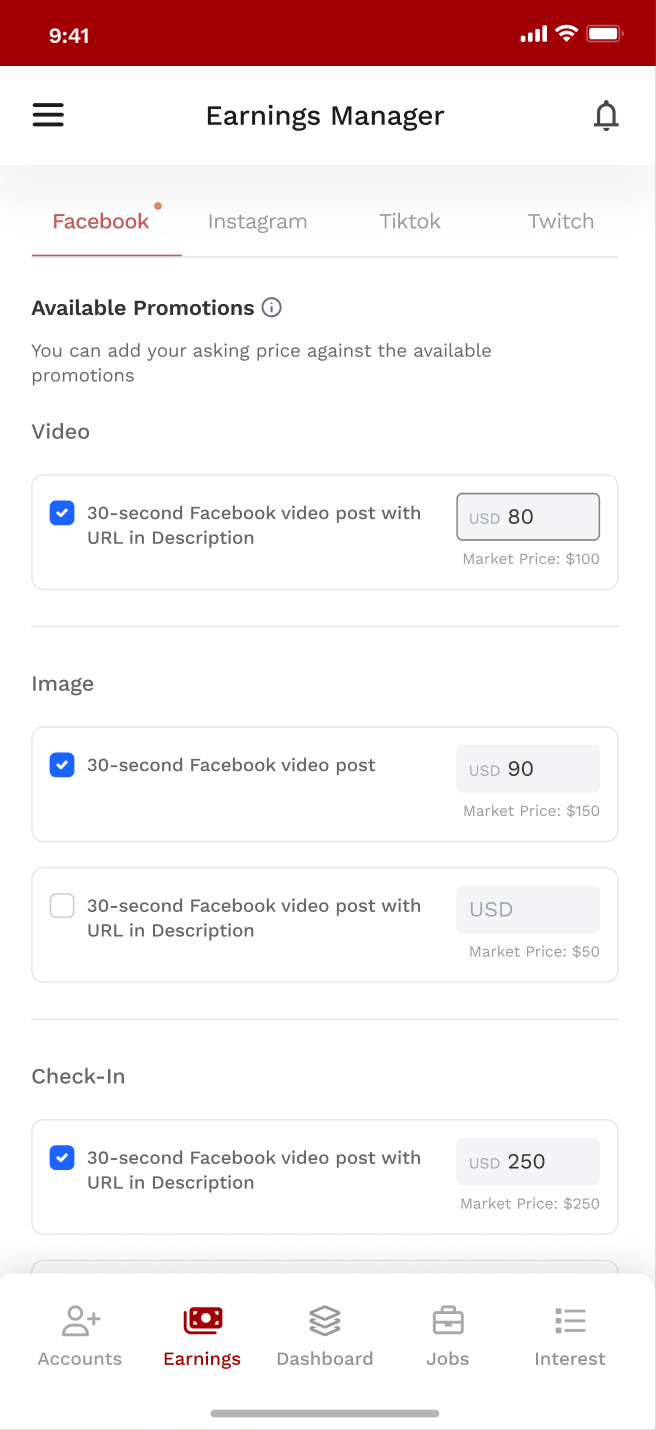The height and width of the screenshot is (1430, 656).
Task: Go to Accounts in bottom bar
Action: click(x=80, y=1336)
